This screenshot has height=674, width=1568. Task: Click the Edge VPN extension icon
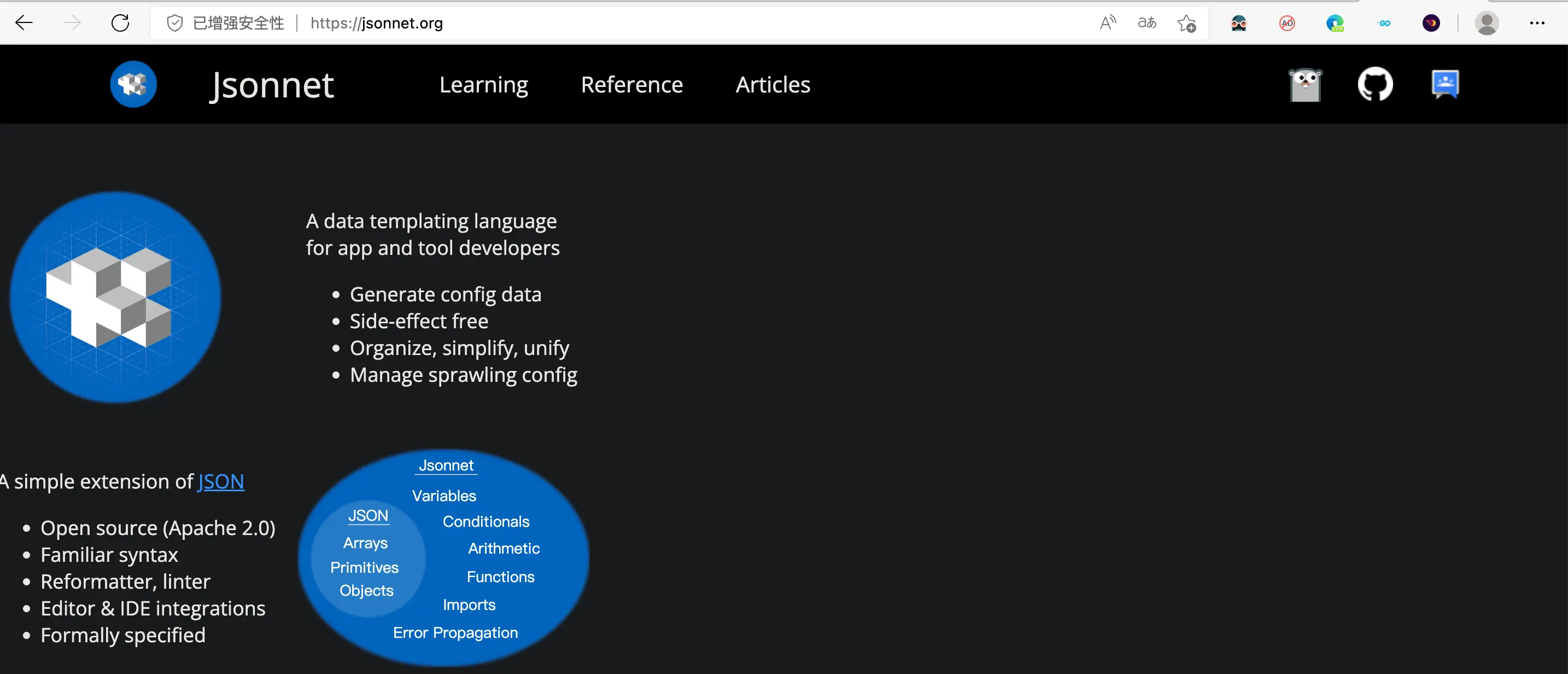(1335, 23)
